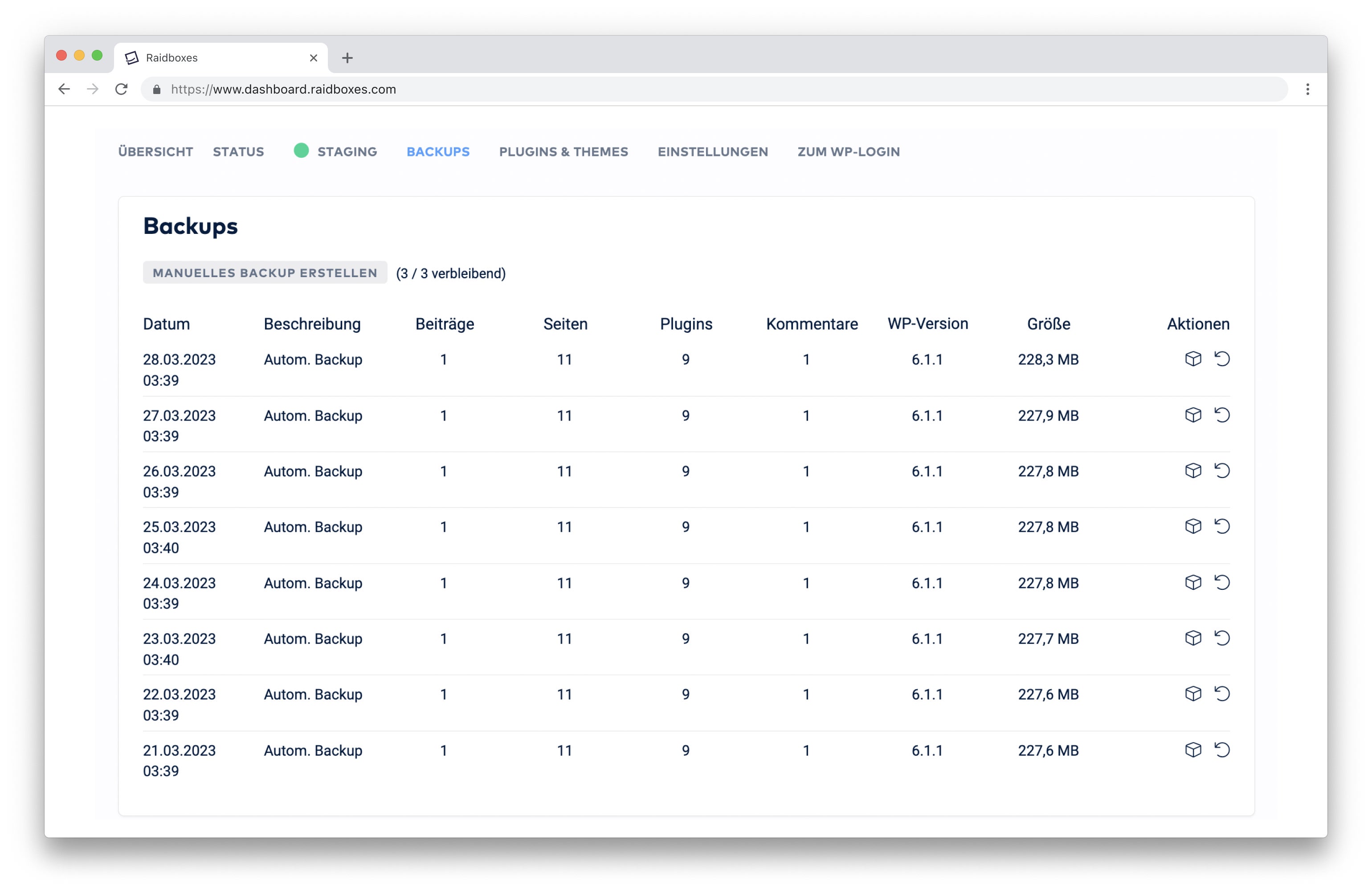The width and height of the screenshot is (1372, 891).
Task: Click the browser back navigation arrow
Action: 63,89
